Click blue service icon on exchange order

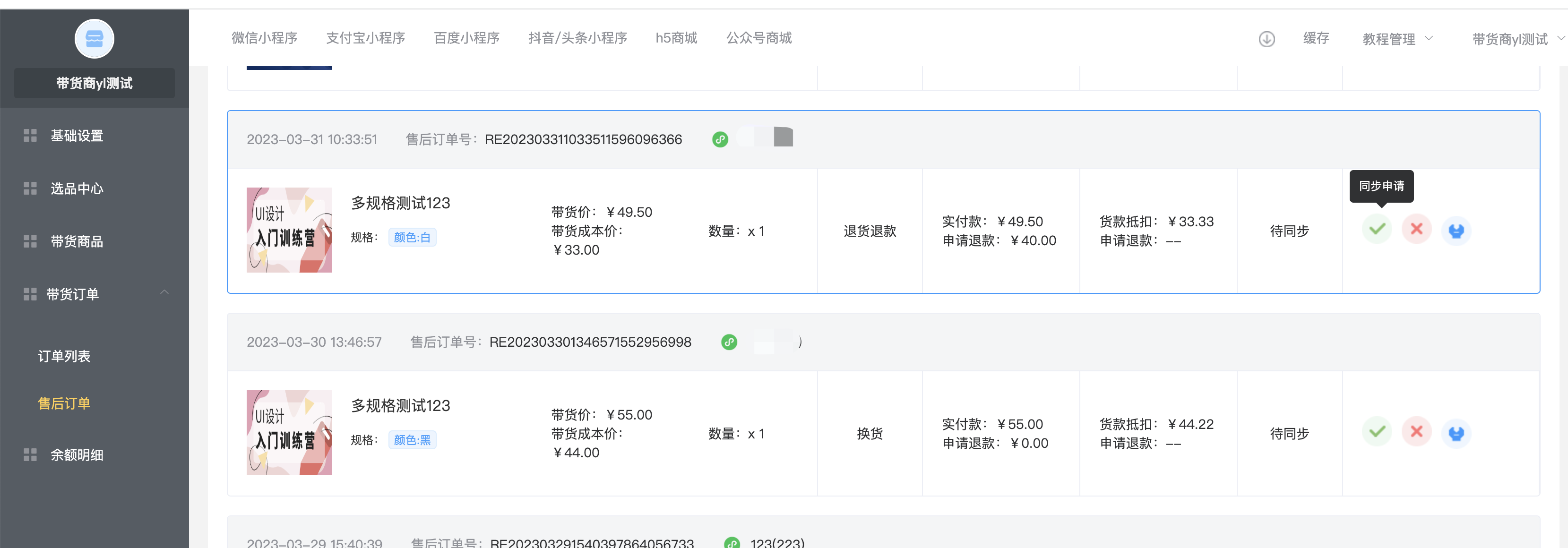pos(1456,433)
